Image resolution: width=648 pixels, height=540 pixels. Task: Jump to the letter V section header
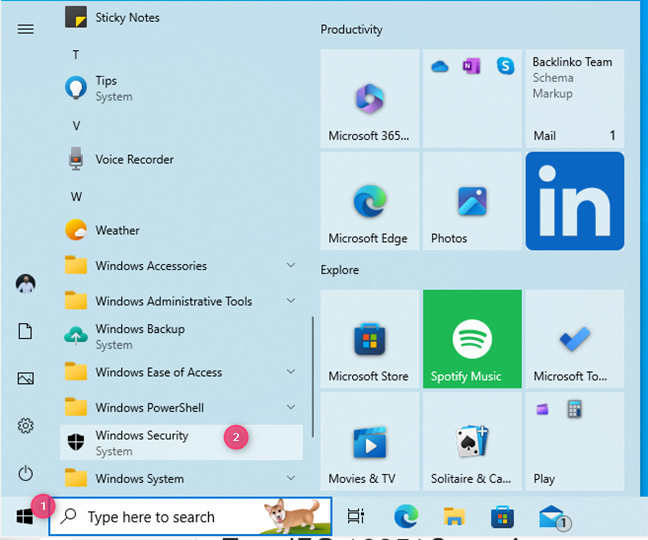(x=76, y=126)
